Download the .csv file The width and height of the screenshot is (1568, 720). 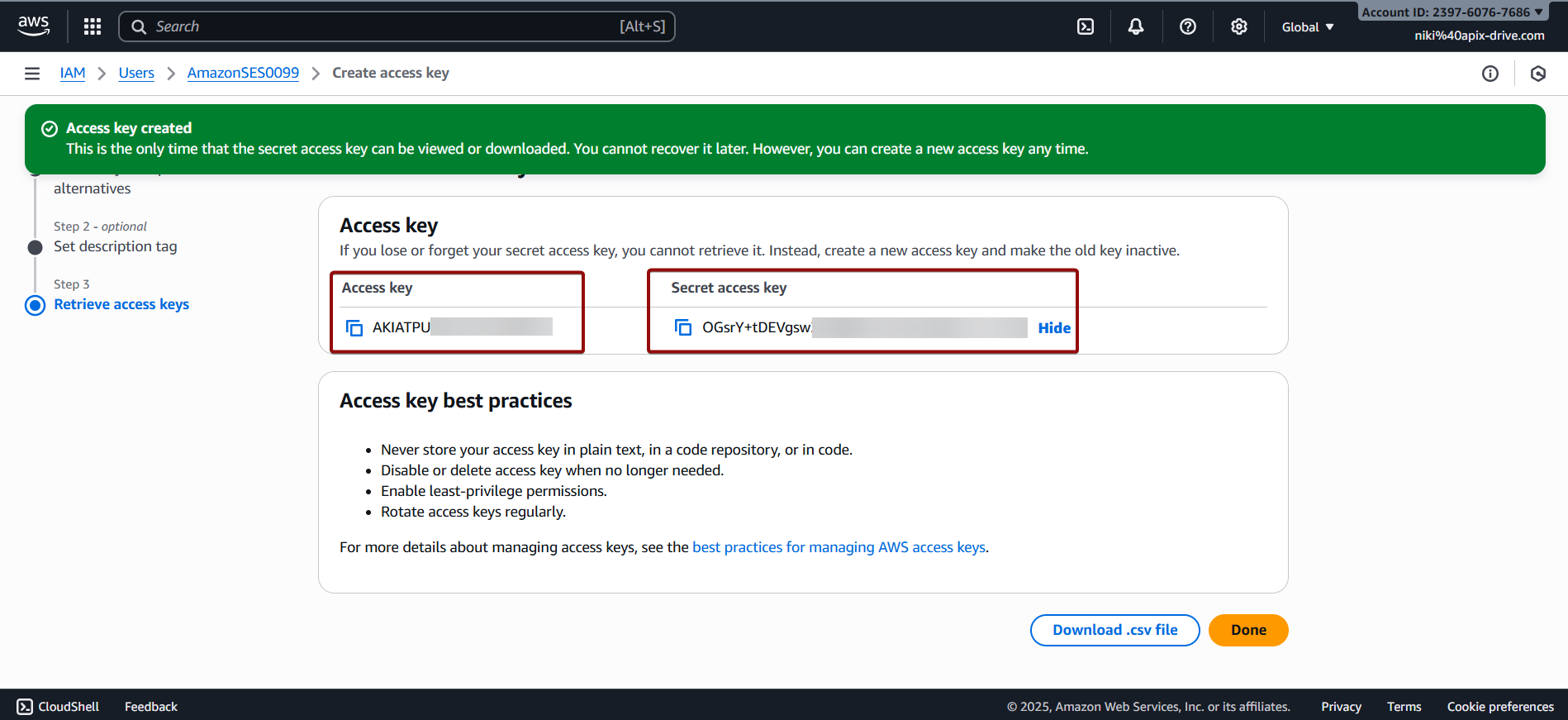(1114, 630)
